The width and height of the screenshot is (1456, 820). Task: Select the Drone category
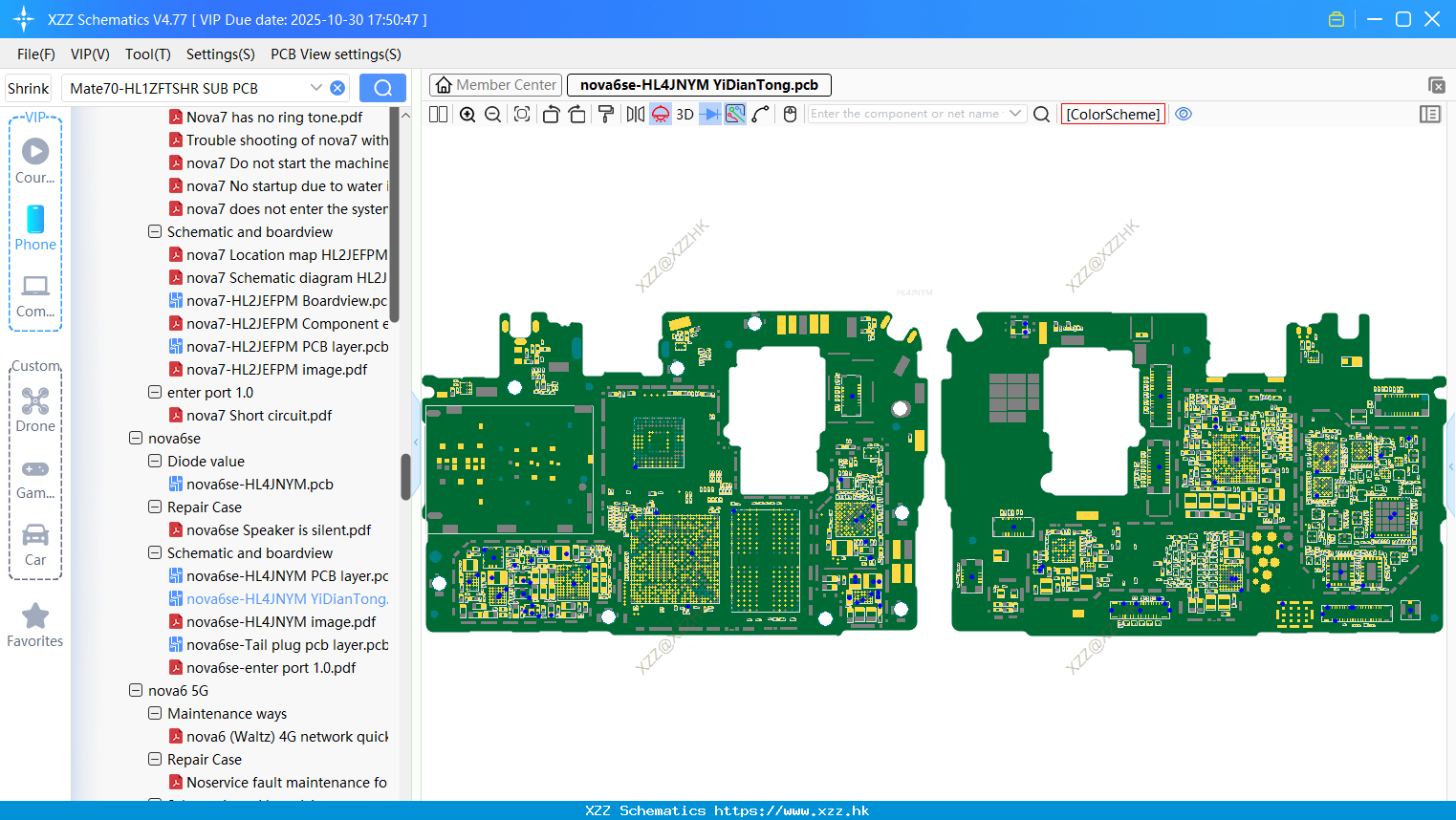pyautogui.click(x=35, y=410)
